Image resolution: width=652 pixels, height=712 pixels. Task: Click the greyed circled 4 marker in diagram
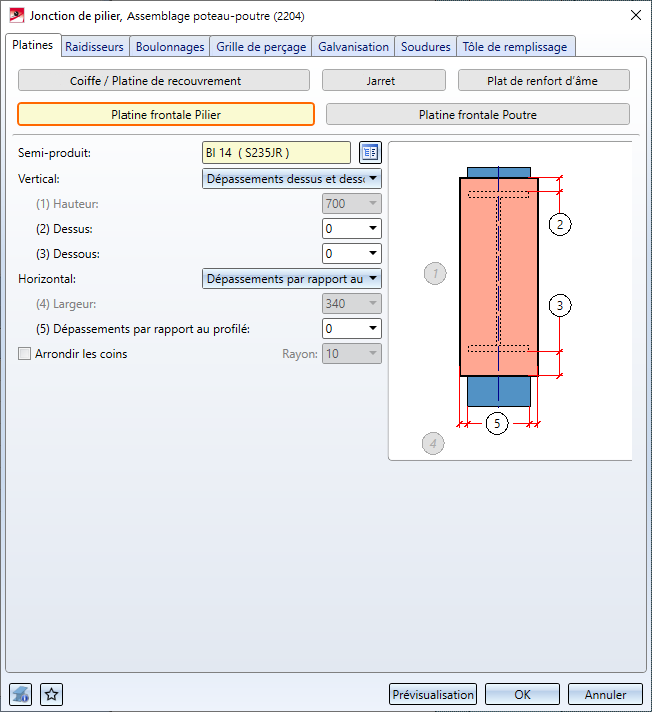[433, 443]
